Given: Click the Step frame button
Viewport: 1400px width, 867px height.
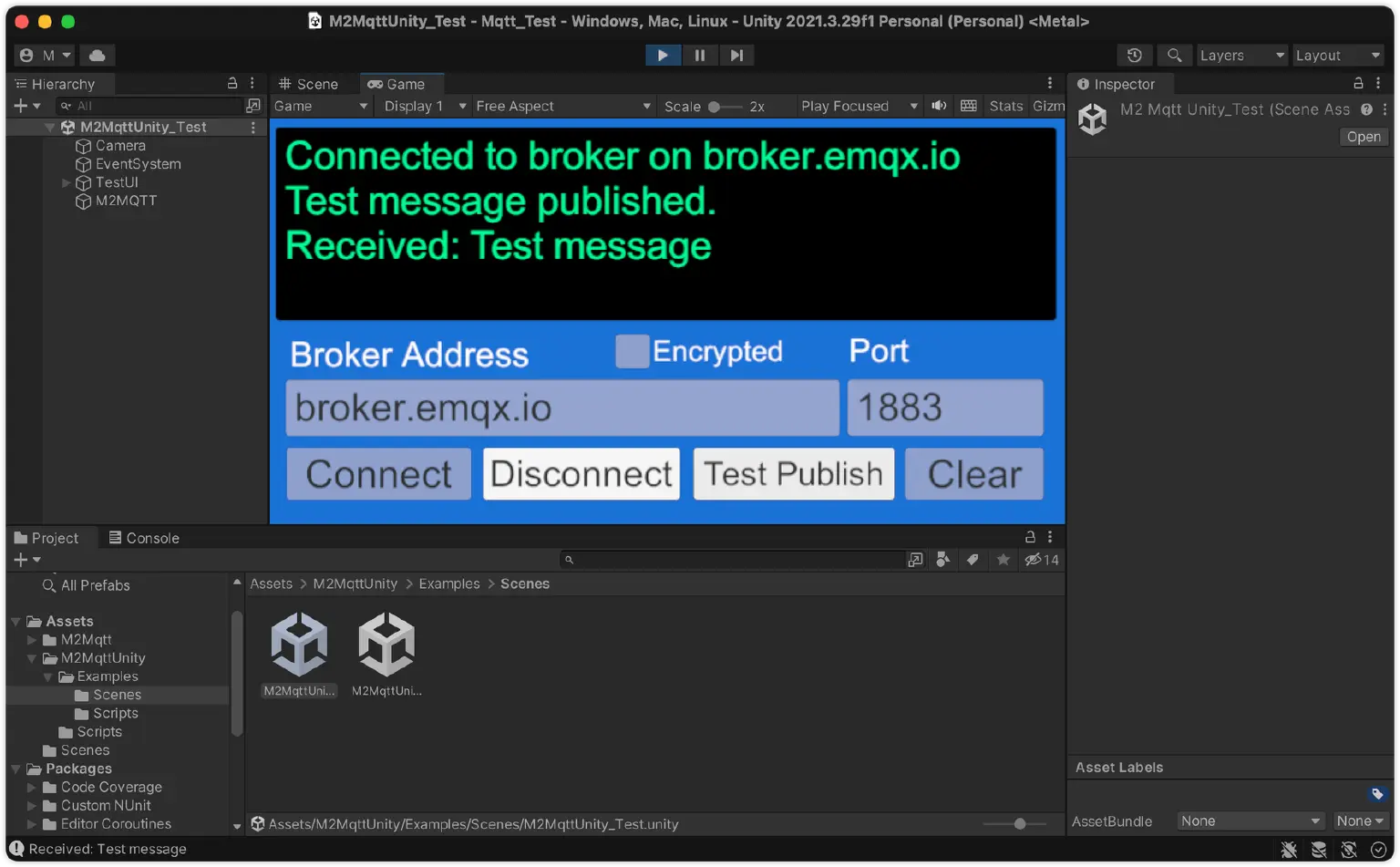Looking at the screenshot, I should point(736,56).
